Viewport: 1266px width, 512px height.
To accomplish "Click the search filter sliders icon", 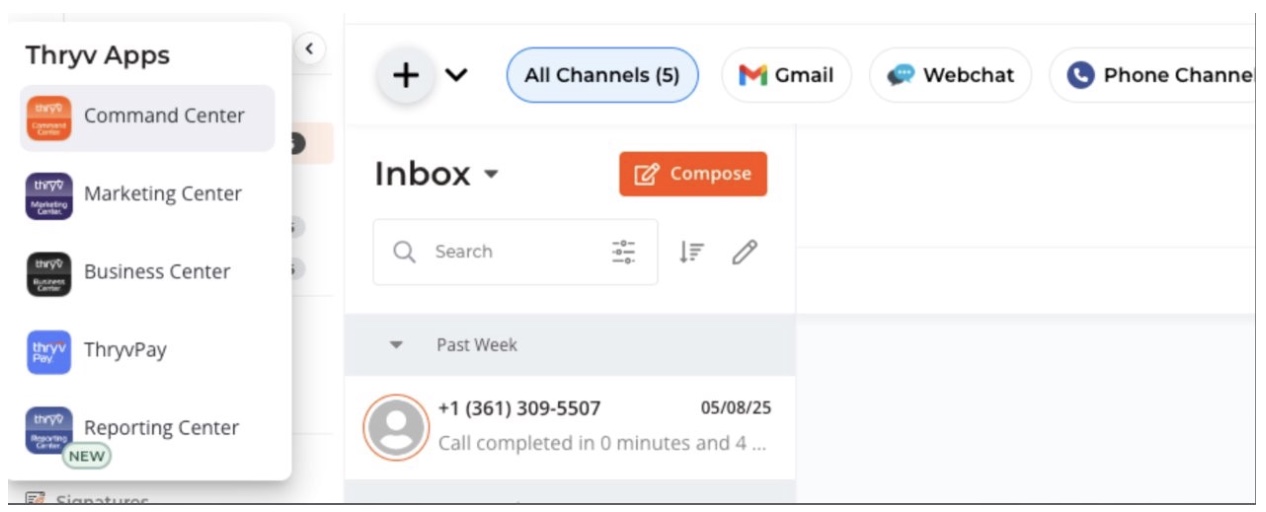I will 623,252.
